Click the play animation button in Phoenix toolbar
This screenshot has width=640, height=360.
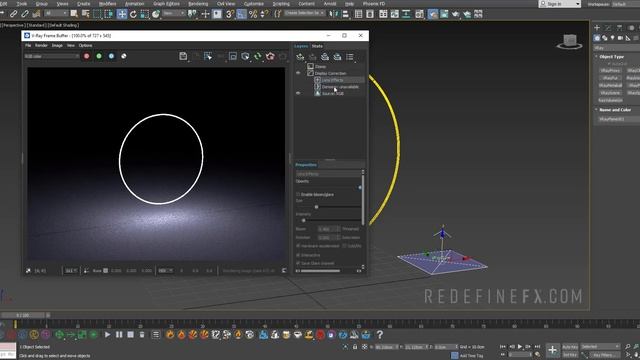(x=107, y=335)
